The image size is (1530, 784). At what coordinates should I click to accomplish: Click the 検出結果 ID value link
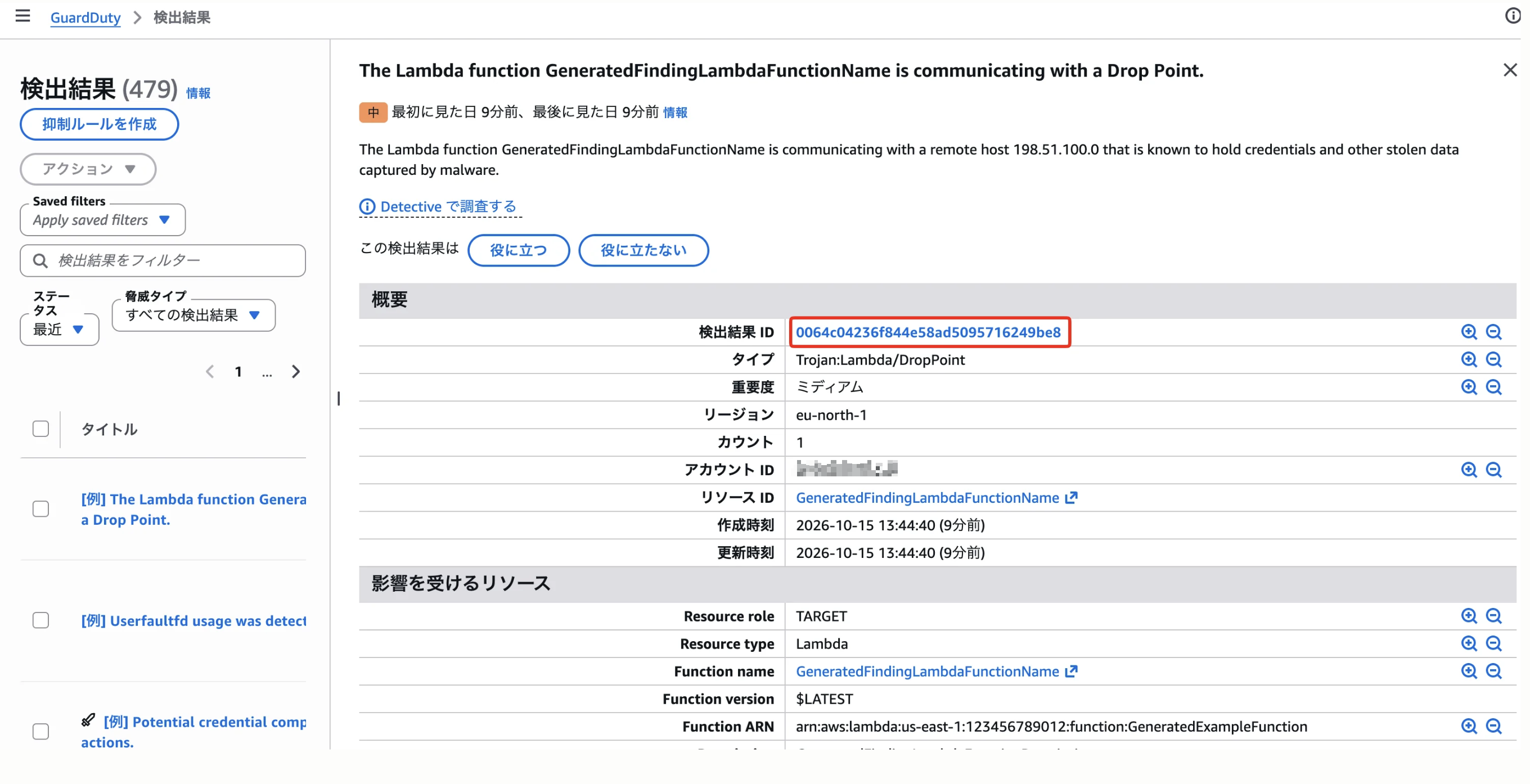click(x=928, y=332)
